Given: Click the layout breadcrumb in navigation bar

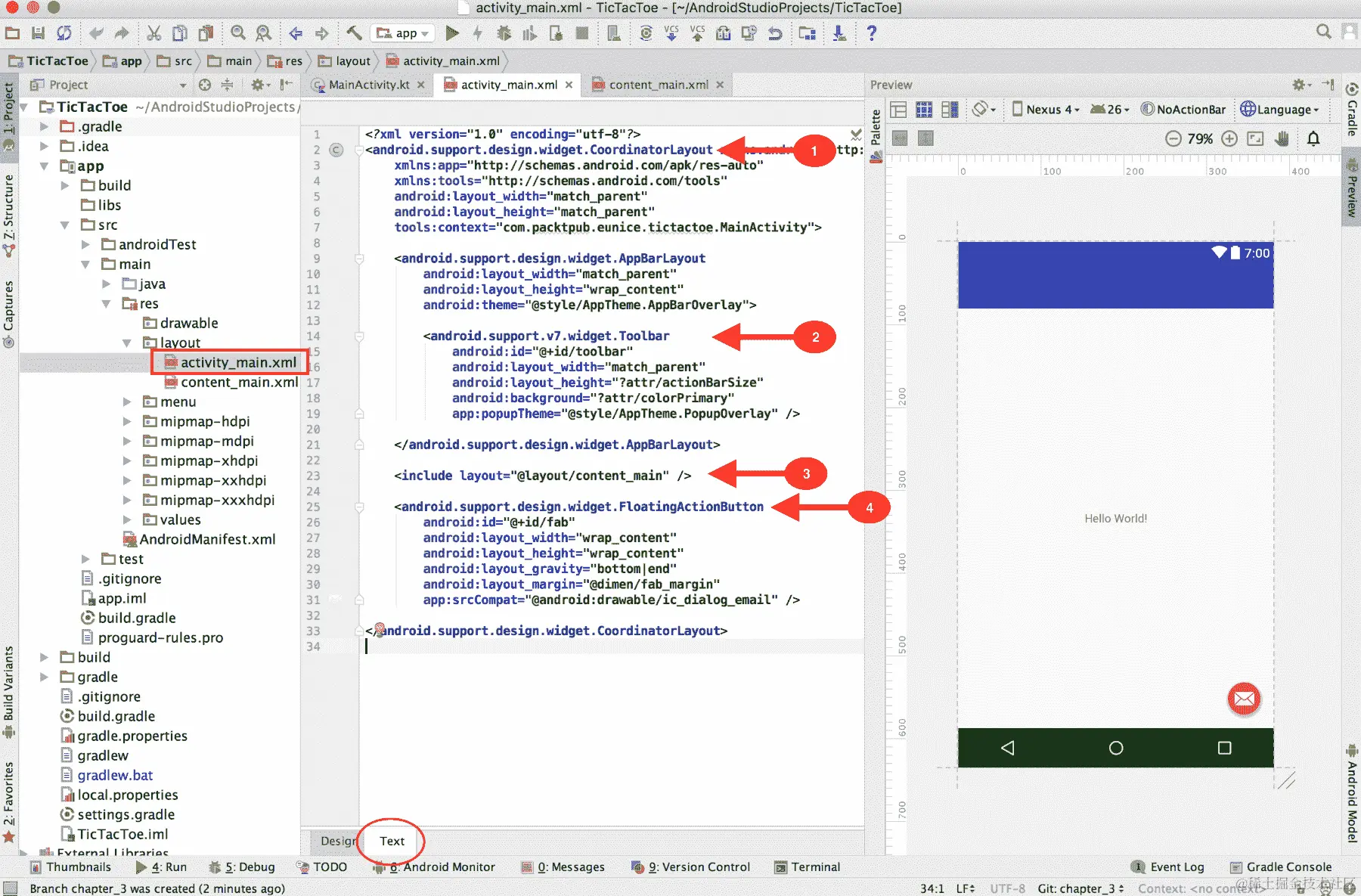Looking at the screenshot, I should [x=345, y=61].
